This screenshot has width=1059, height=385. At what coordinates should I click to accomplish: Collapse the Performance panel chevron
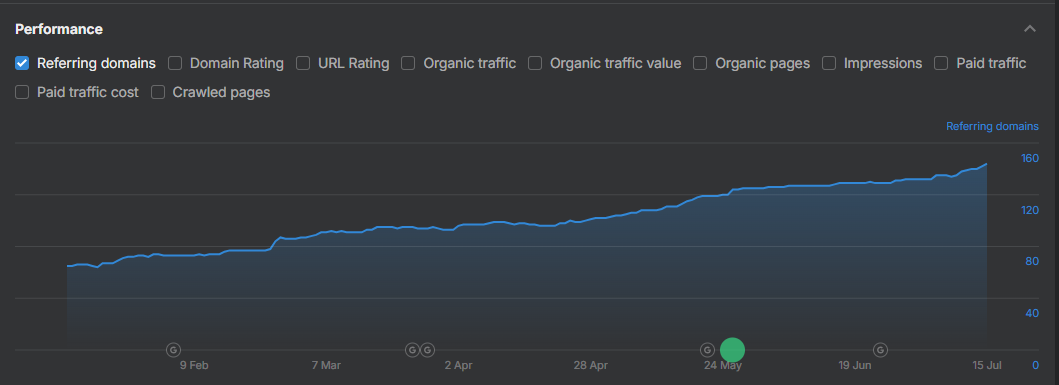click(x=1029, y=29)
